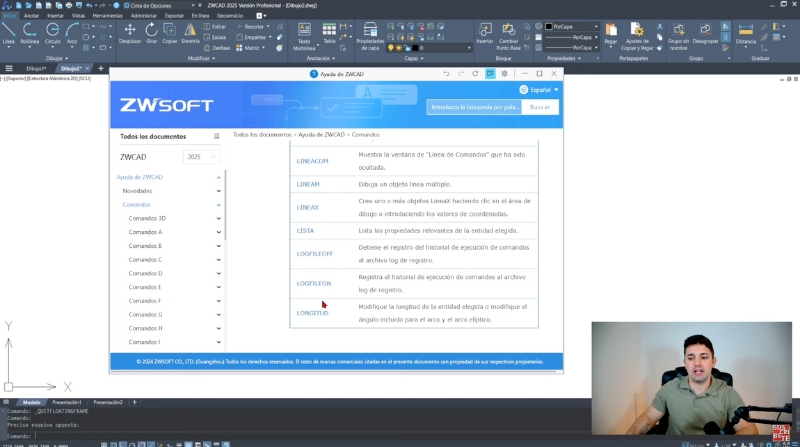
Task: Click the Desplazar tool in Modificar
Action: tap(130, 32)
